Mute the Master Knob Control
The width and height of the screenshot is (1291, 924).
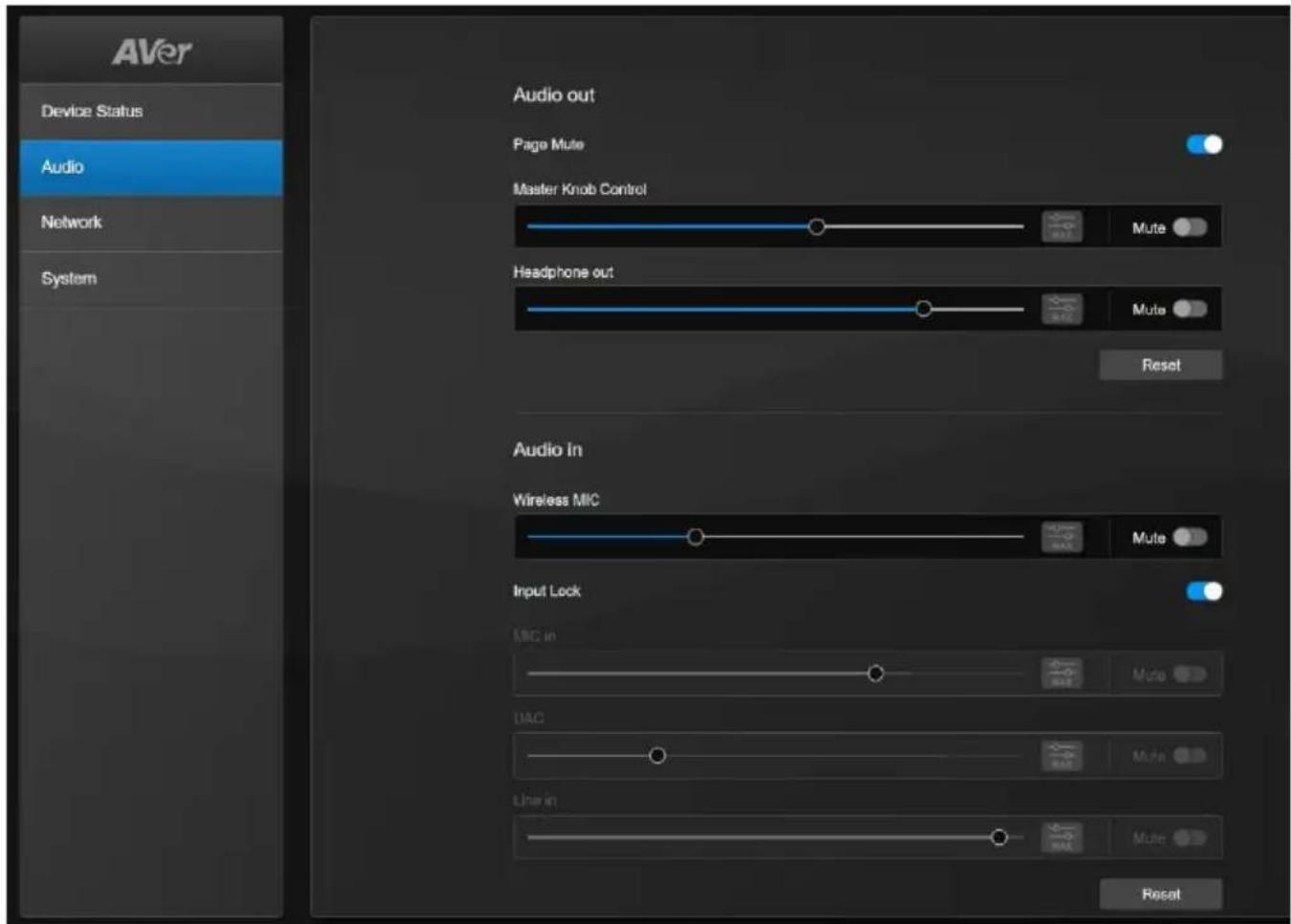1190,227
